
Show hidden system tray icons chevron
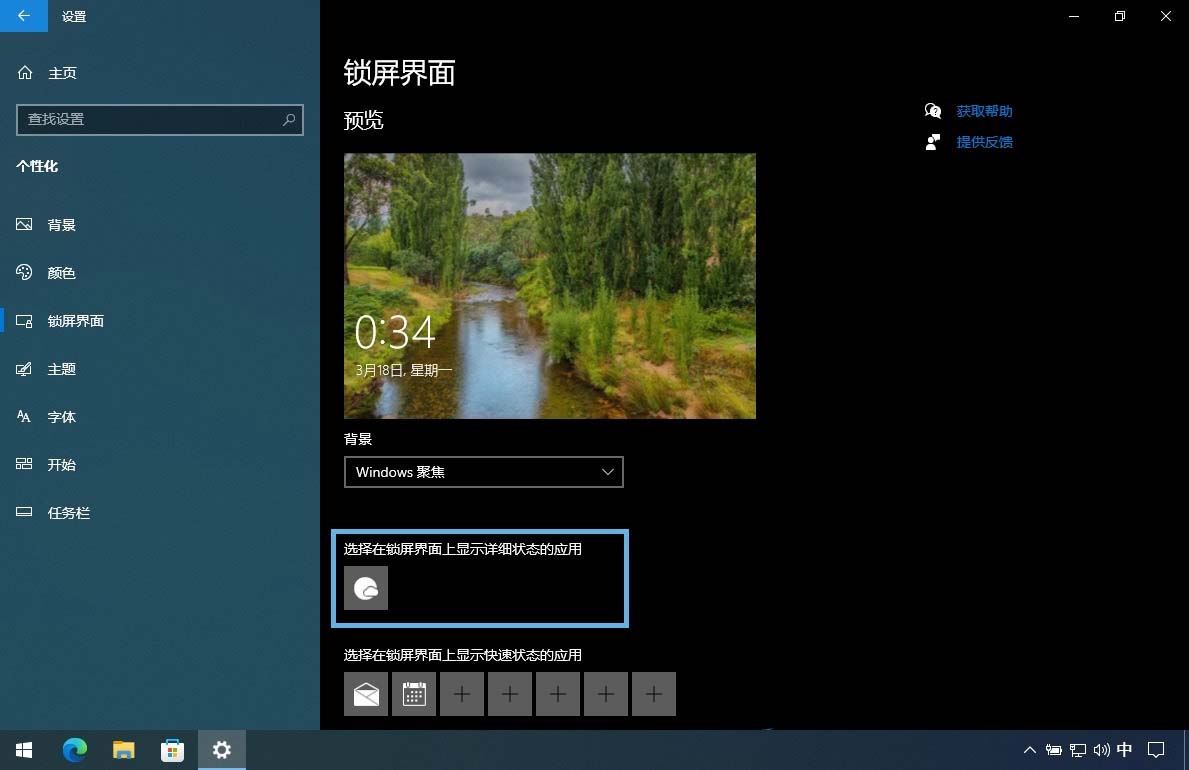point(1029,749)
